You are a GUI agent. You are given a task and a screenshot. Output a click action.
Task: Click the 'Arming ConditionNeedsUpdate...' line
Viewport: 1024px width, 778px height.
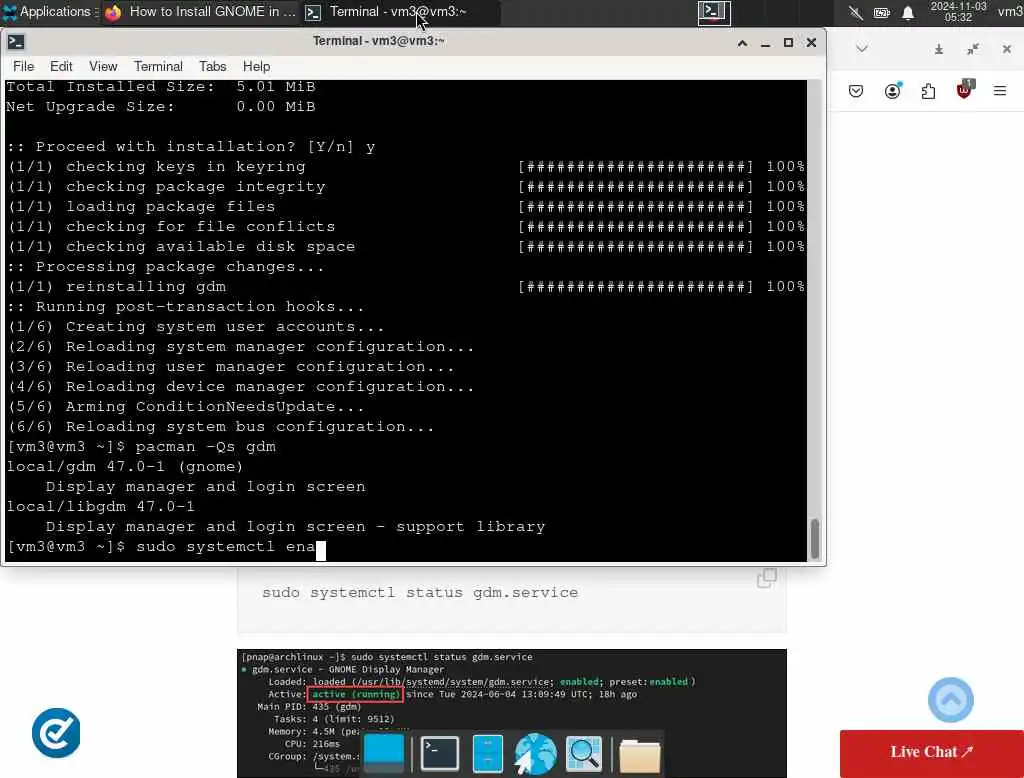185,407
